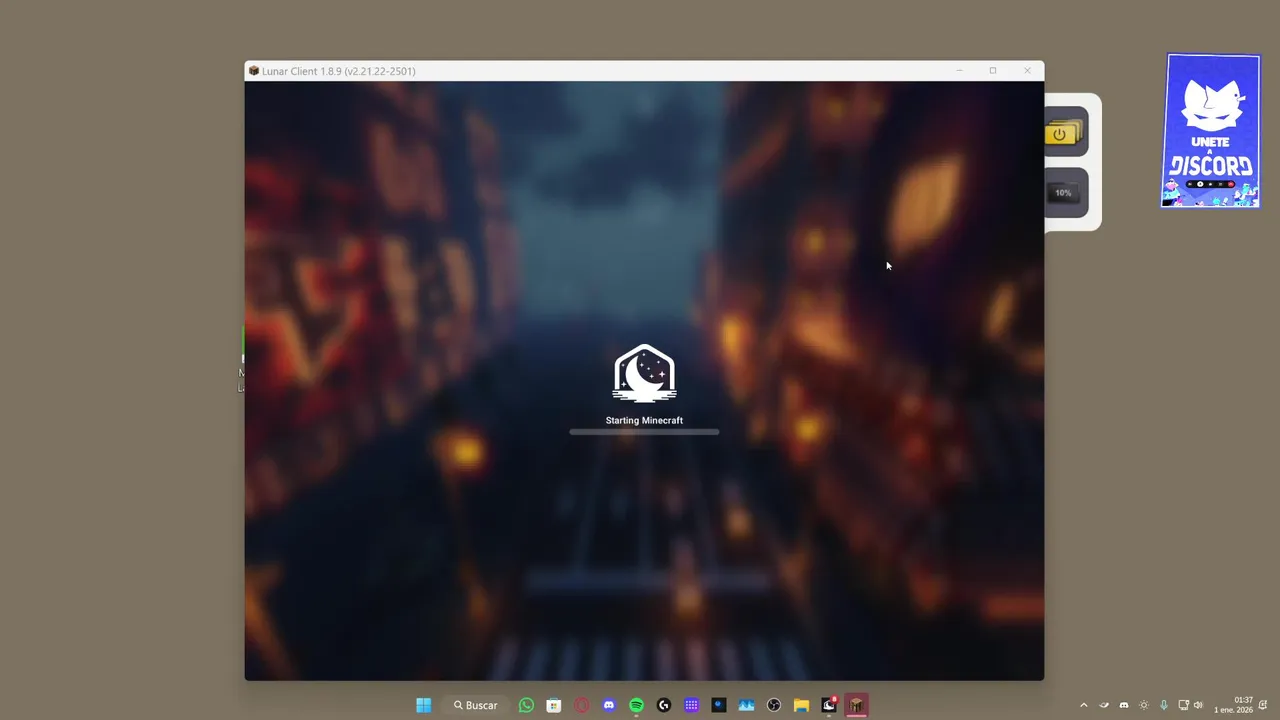This screenshot has height=720, width=1280.
Task: Click the brightness sun tray icon
Action: [x=1144, y=705]
